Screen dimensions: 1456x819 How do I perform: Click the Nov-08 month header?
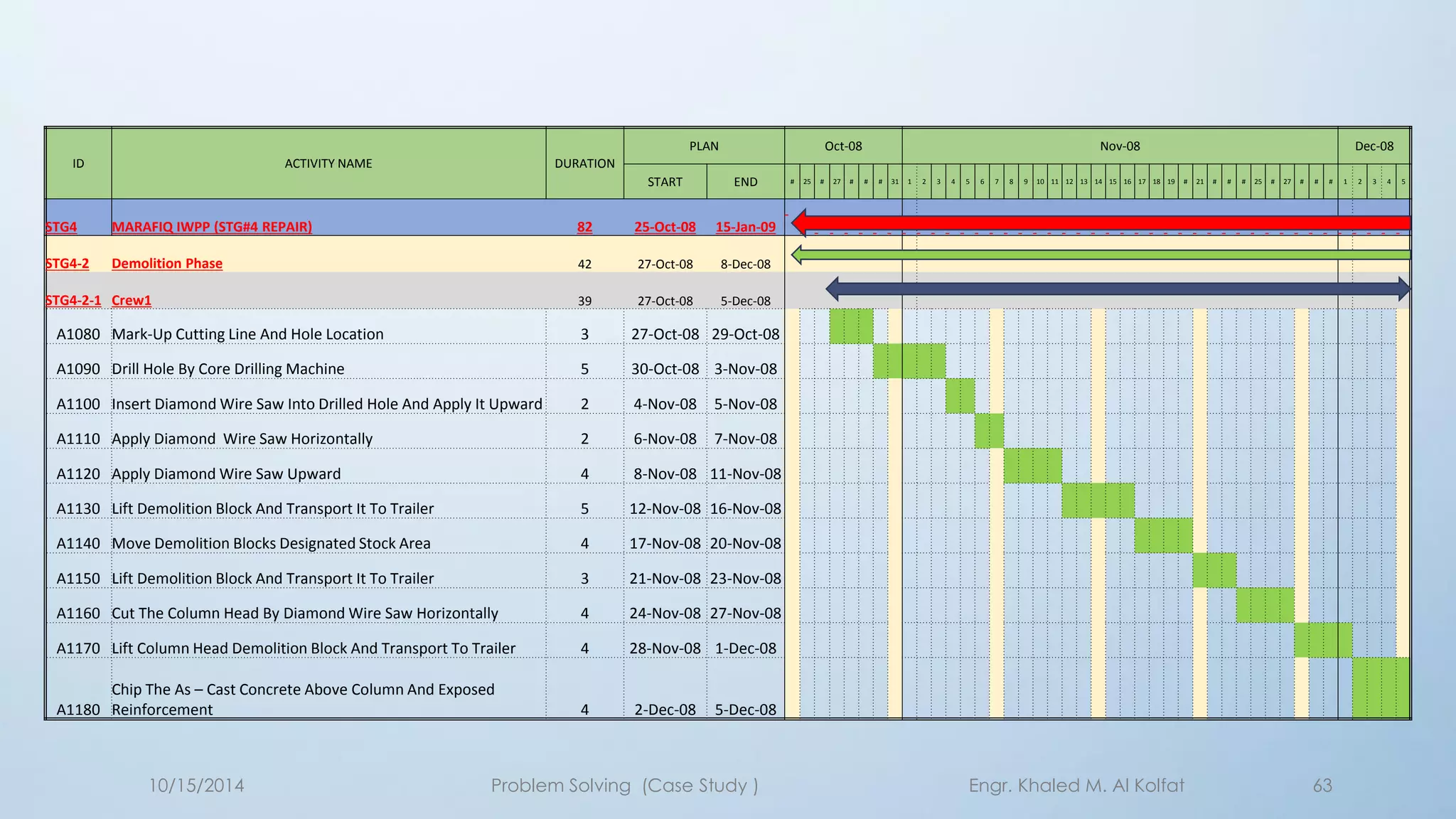[1120, 146]
